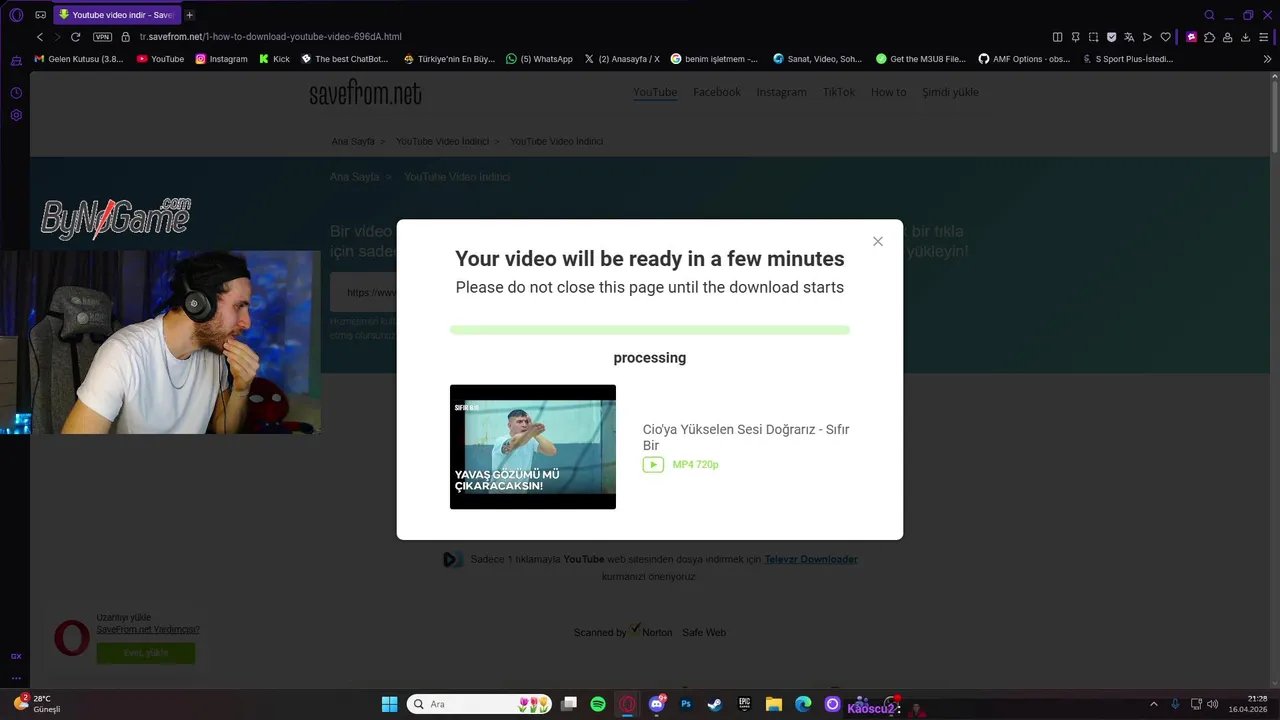Viewport: 1280px width, 720px height.
Task: Open the Windows Start menu
Action: click(x=389, y=704)
